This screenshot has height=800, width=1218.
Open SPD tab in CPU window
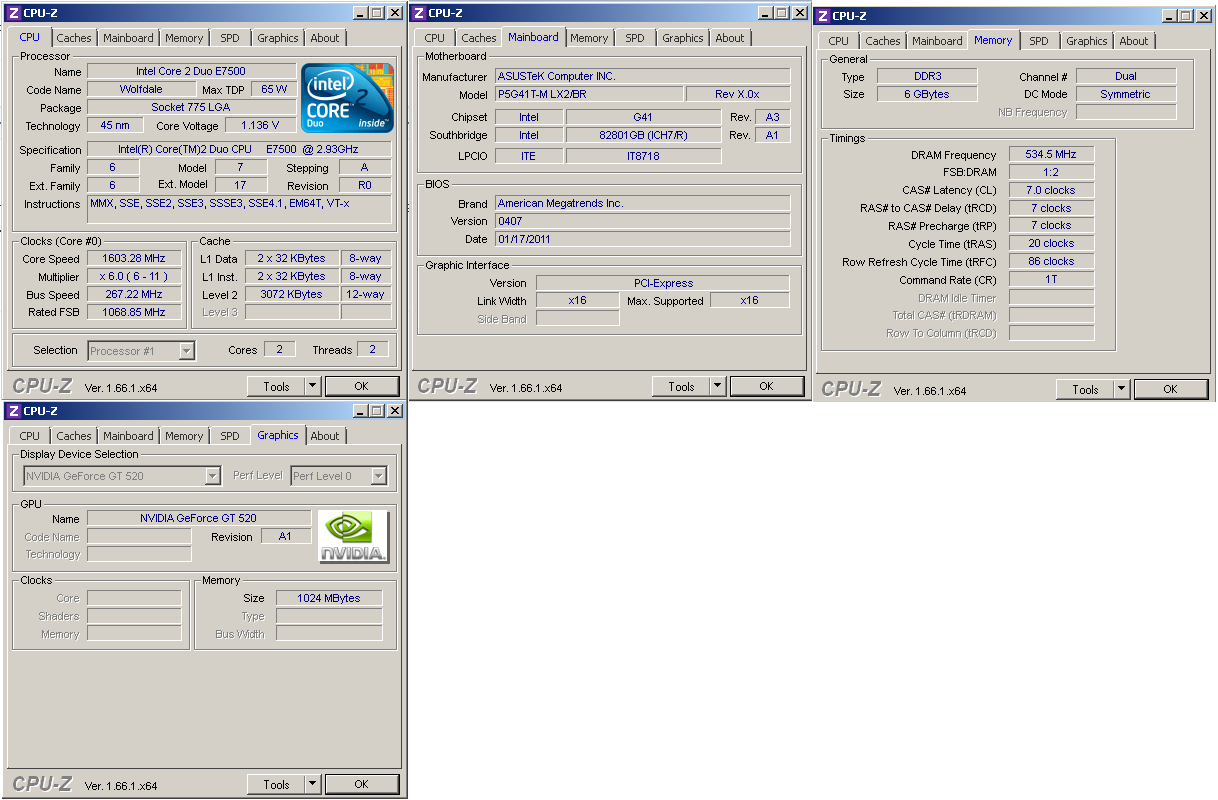[230, 38]
